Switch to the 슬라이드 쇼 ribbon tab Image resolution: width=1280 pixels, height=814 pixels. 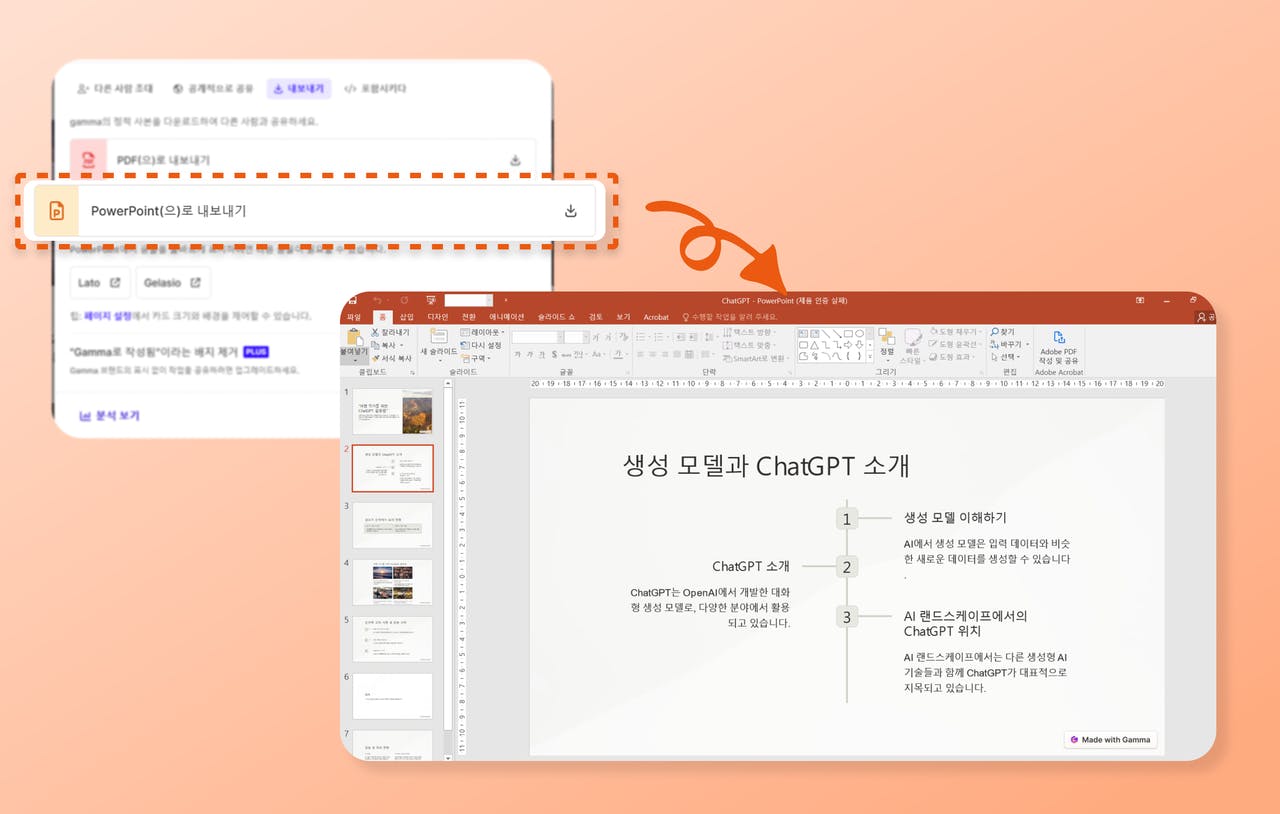point(556,317)
